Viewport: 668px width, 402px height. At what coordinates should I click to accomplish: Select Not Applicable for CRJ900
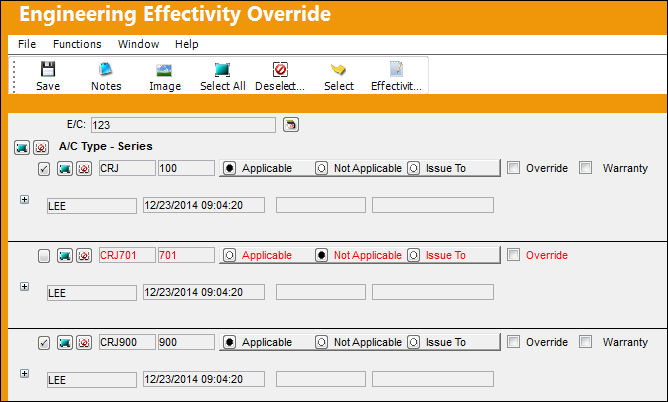[321, 342]
